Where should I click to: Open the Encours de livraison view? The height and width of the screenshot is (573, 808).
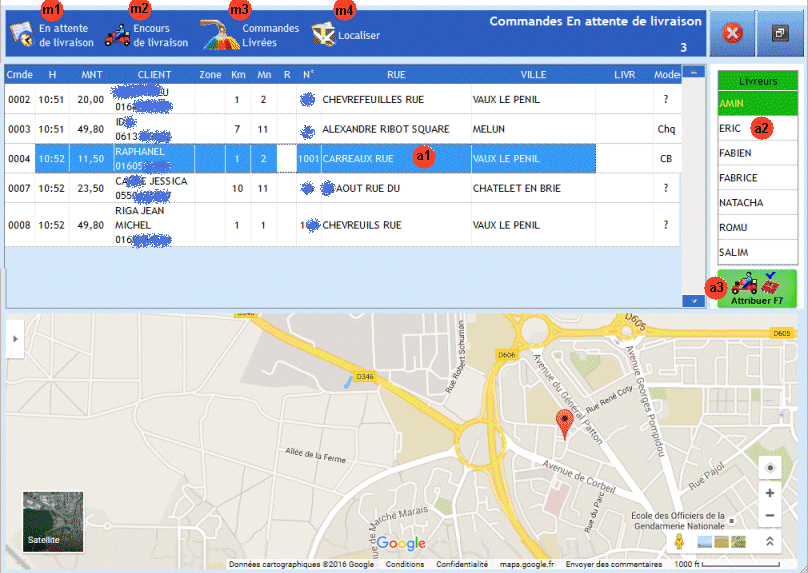click(x=147, y=35)
